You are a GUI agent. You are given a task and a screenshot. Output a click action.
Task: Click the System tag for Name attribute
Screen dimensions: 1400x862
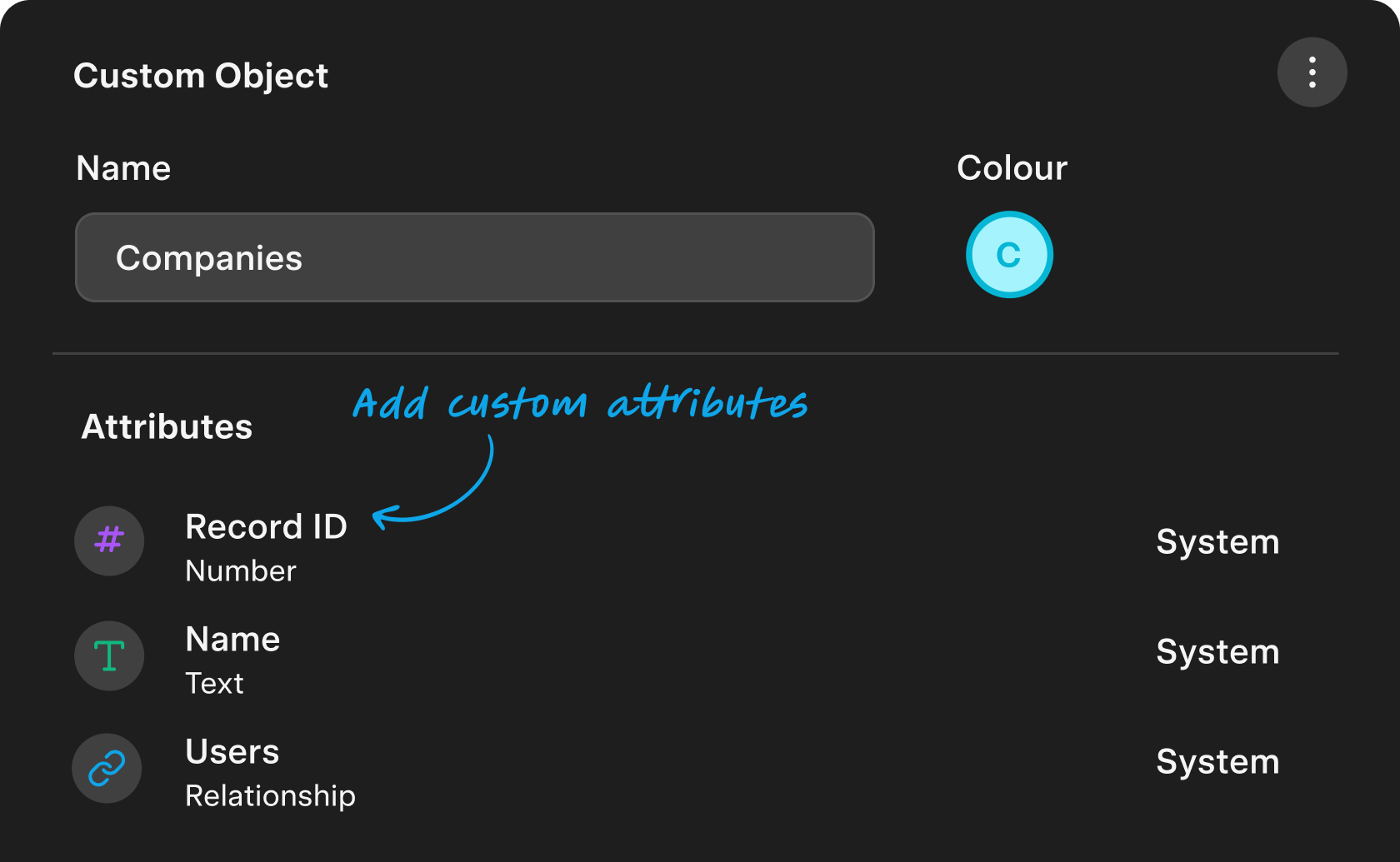[x=1217, y=652]
